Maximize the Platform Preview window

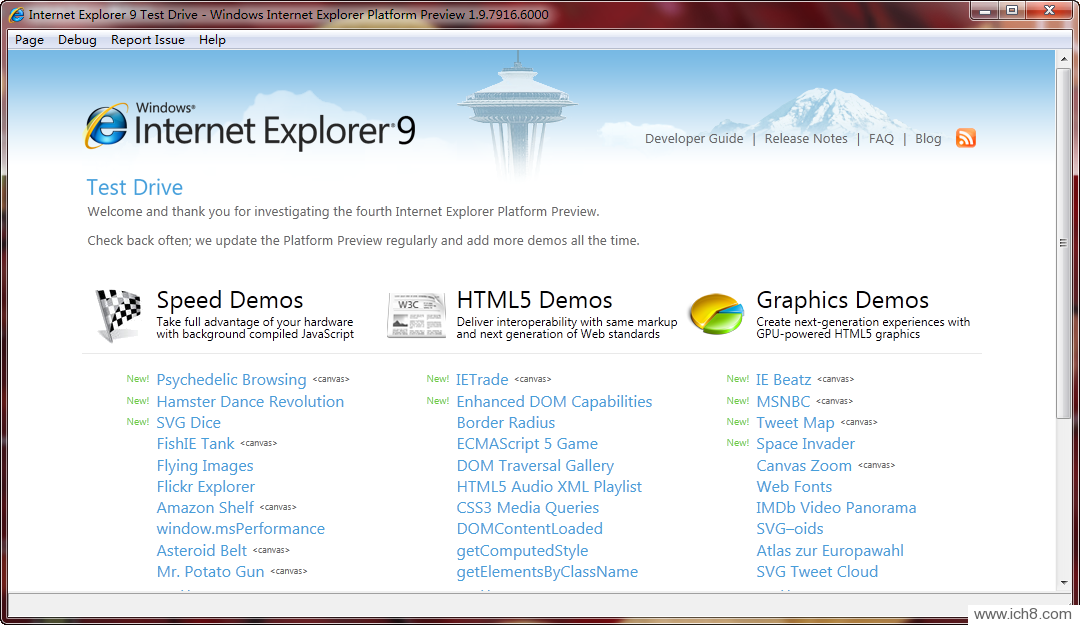pyautogui.click(x=1012, y=10)
